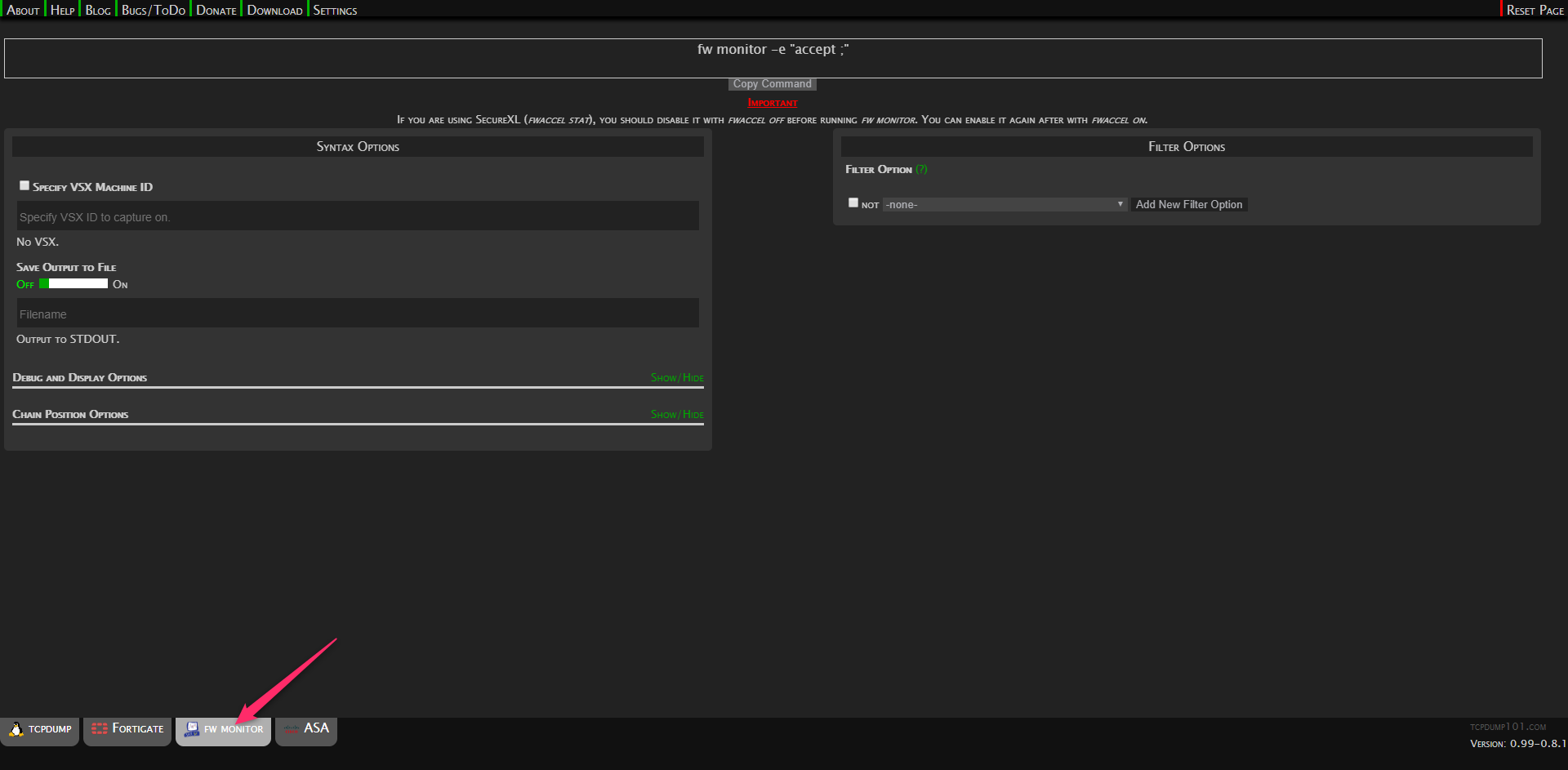
Task: Click the Copy Command button
Action: [772, 84]
